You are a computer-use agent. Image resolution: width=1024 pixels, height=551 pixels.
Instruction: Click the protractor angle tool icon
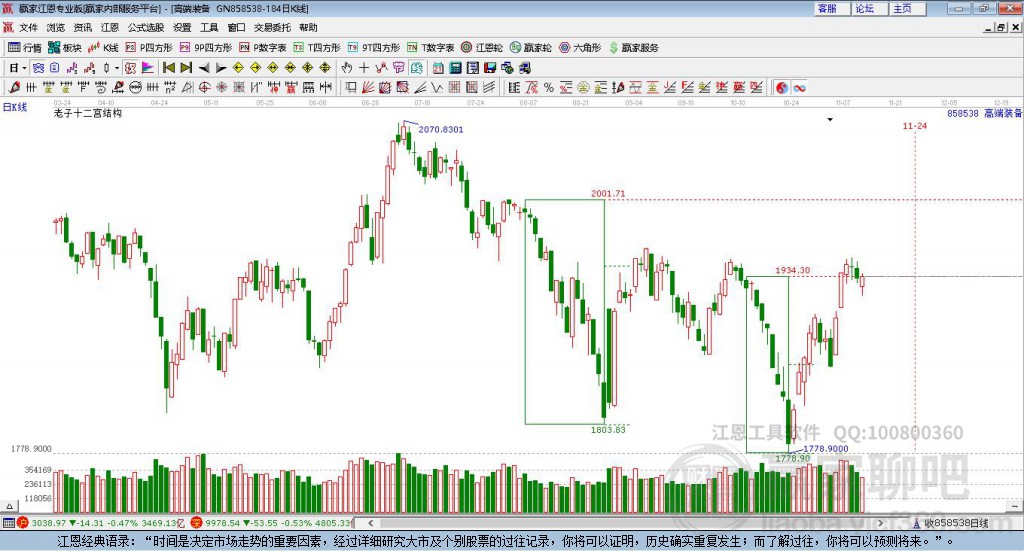187,87
